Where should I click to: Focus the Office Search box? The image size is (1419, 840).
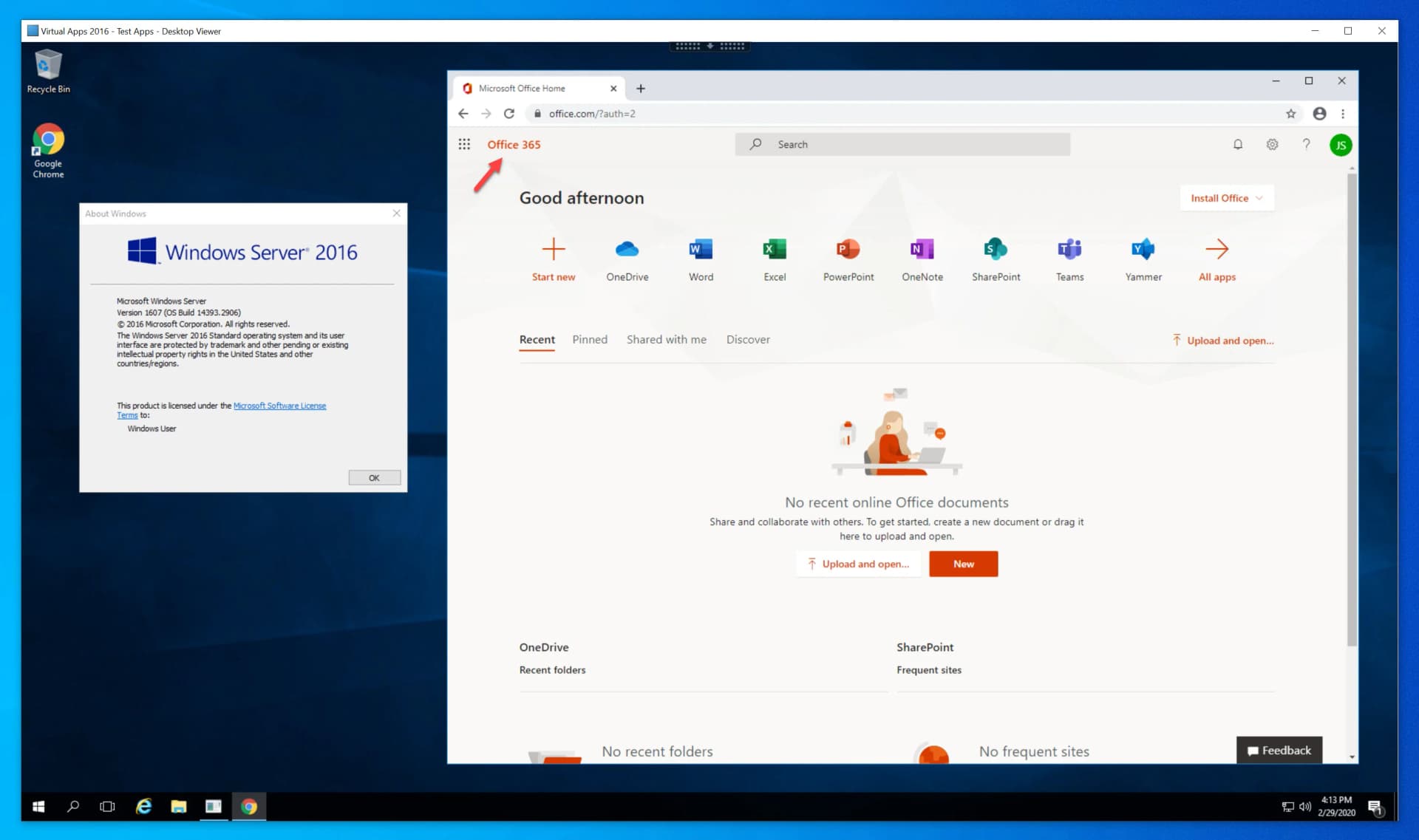(x=902, y=145)
